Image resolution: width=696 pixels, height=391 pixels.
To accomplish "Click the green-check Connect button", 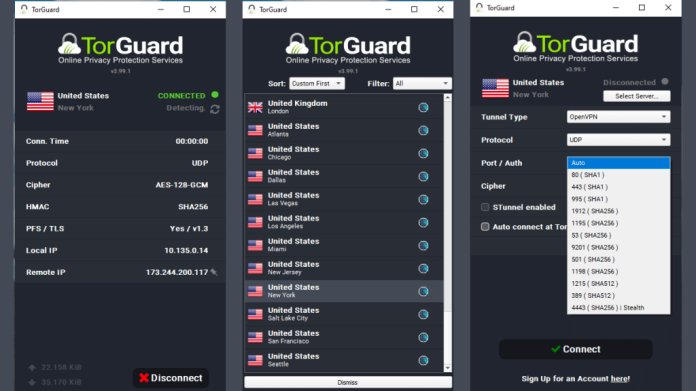I will coord(576,349).
